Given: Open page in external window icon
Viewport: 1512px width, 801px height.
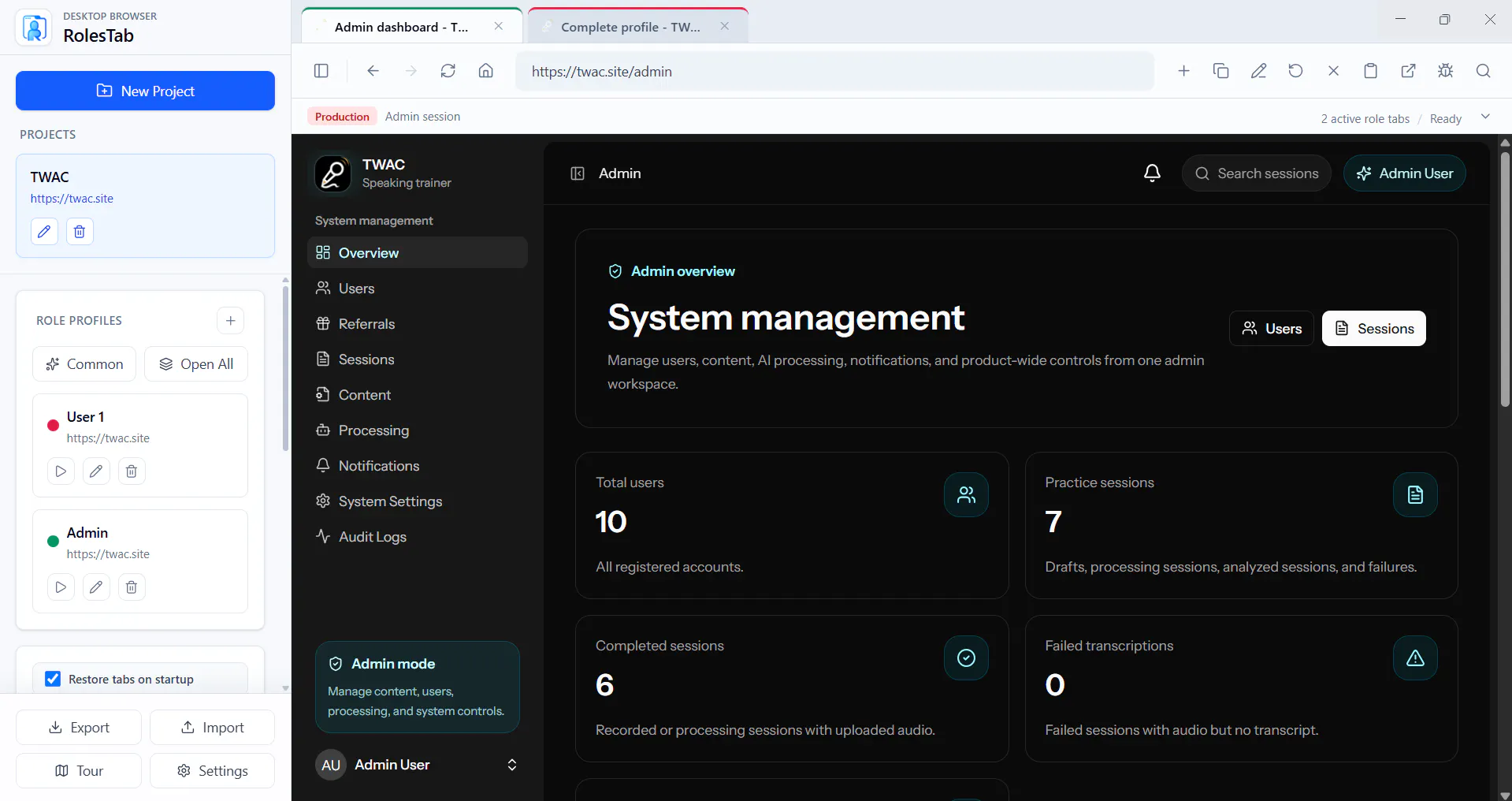Looking at the screenshot, I should [x=1408, y=71].
